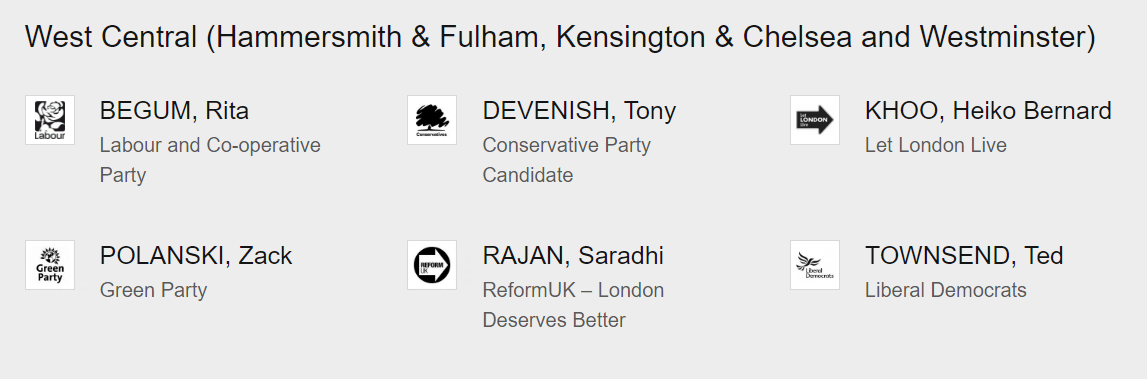Click Conservative Party Candidate description text
Image resolution: width=1147 pixels, height=379 pixels.
[x=566, y=160]
